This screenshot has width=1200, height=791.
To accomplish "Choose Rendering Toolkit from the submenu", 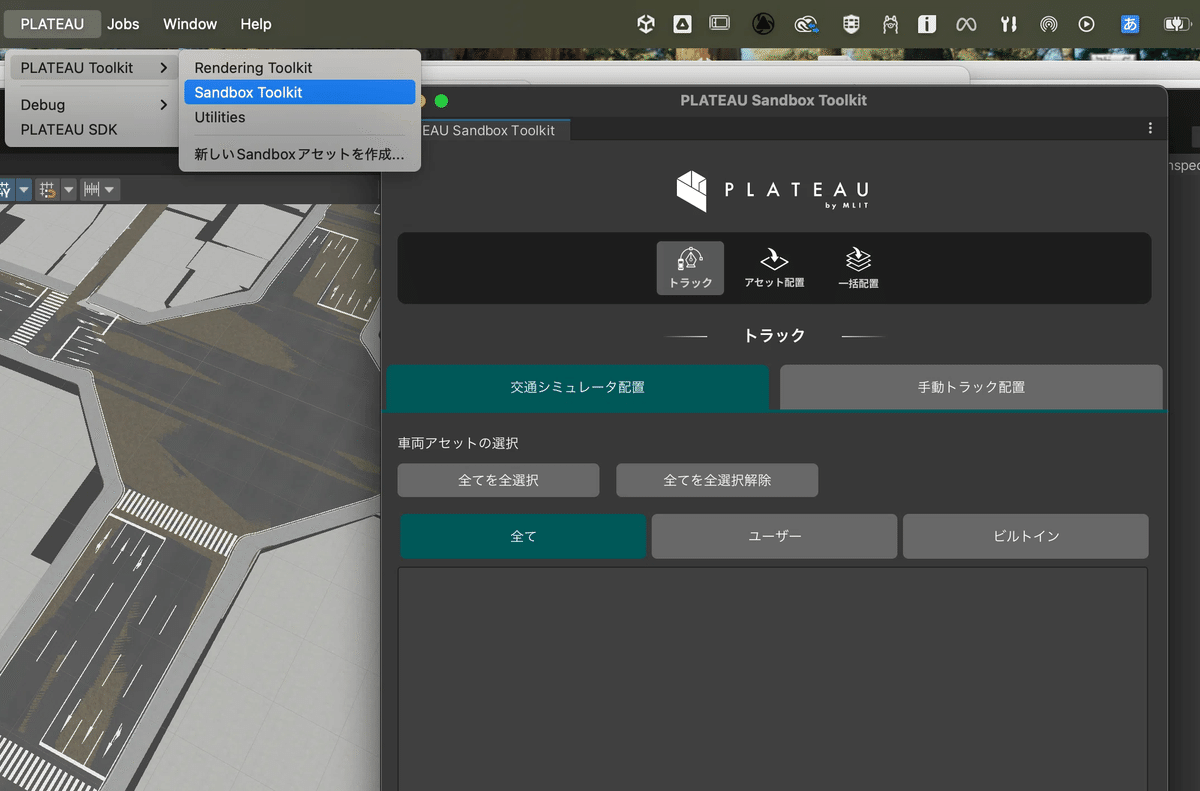I will (x=300, y=68).
